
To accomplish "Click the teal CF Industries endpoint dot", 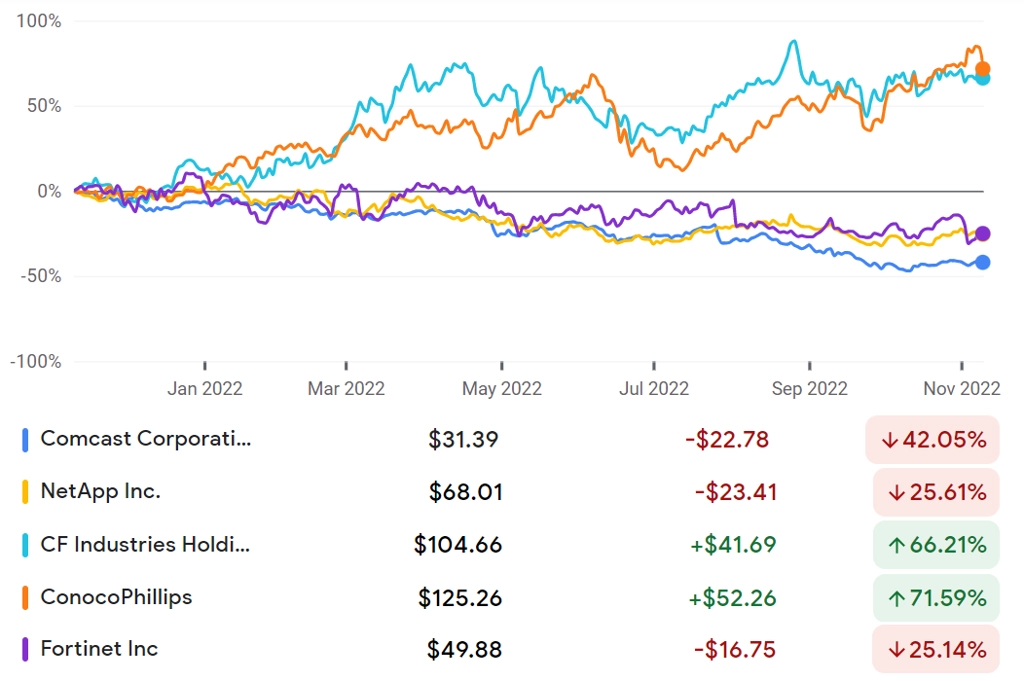I will 983,79.
